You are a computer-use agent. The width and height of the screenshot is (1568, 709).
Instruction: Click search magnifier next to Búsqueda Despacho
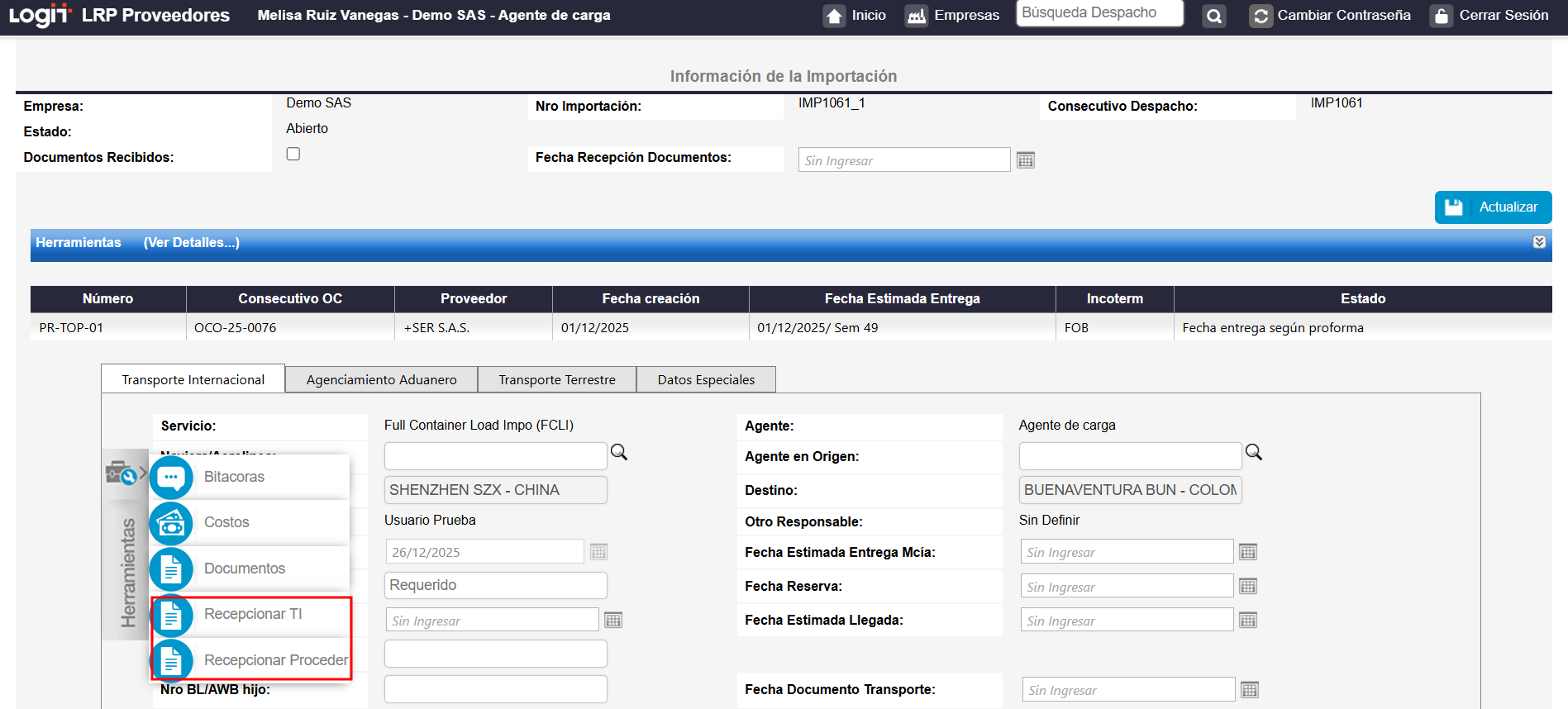coord(1213,16)
